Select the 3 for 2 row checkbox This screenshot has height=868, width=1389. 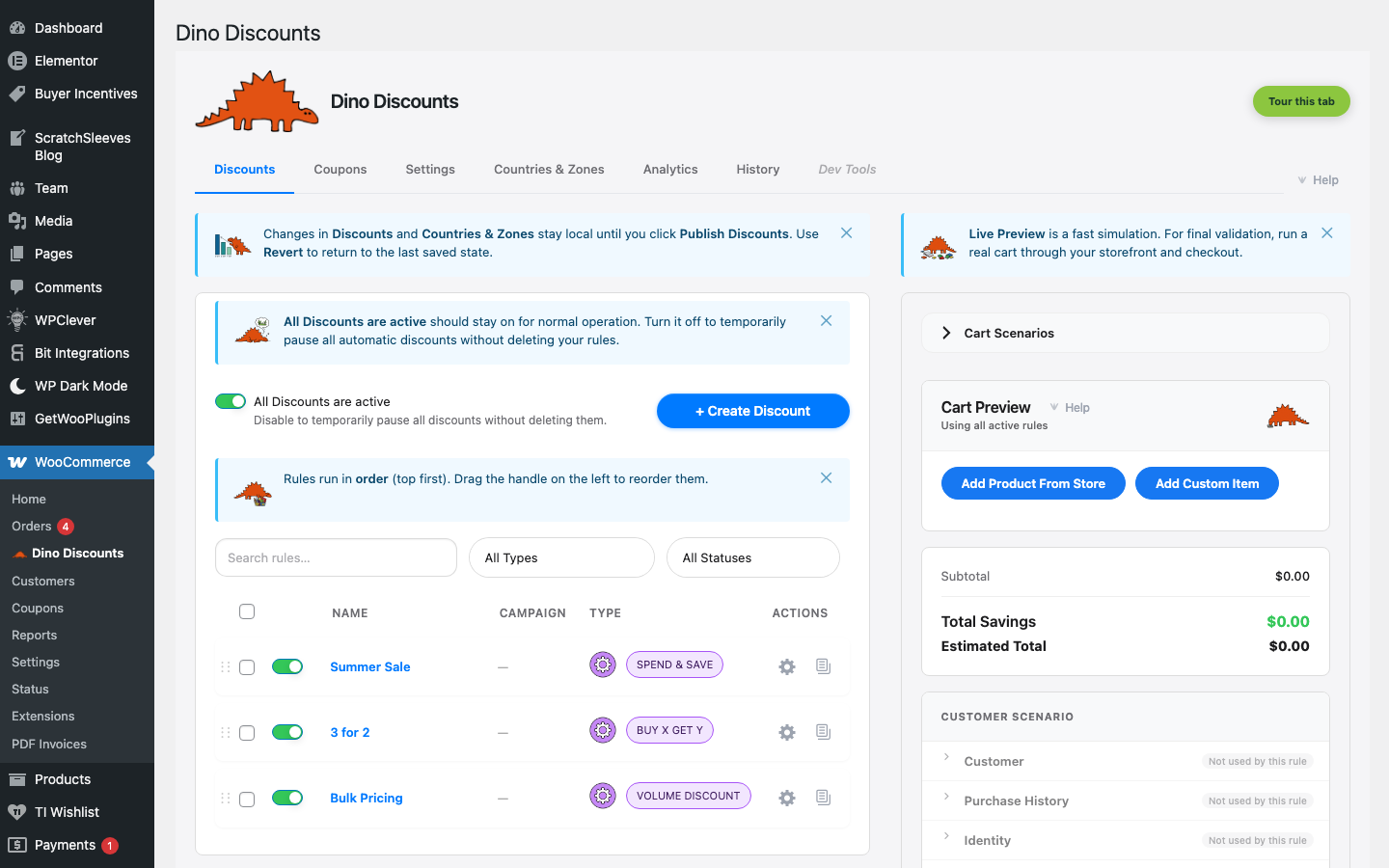(x=247, y=733)
